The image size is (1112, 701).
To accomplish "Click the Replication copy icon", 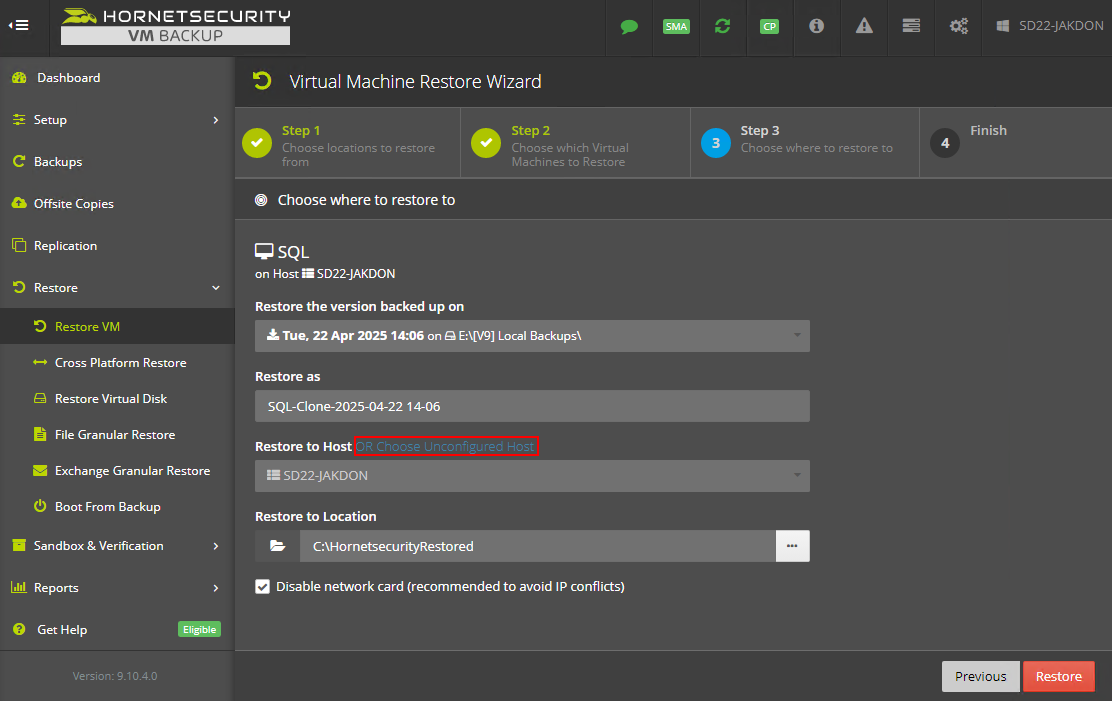I will [19, 245].
